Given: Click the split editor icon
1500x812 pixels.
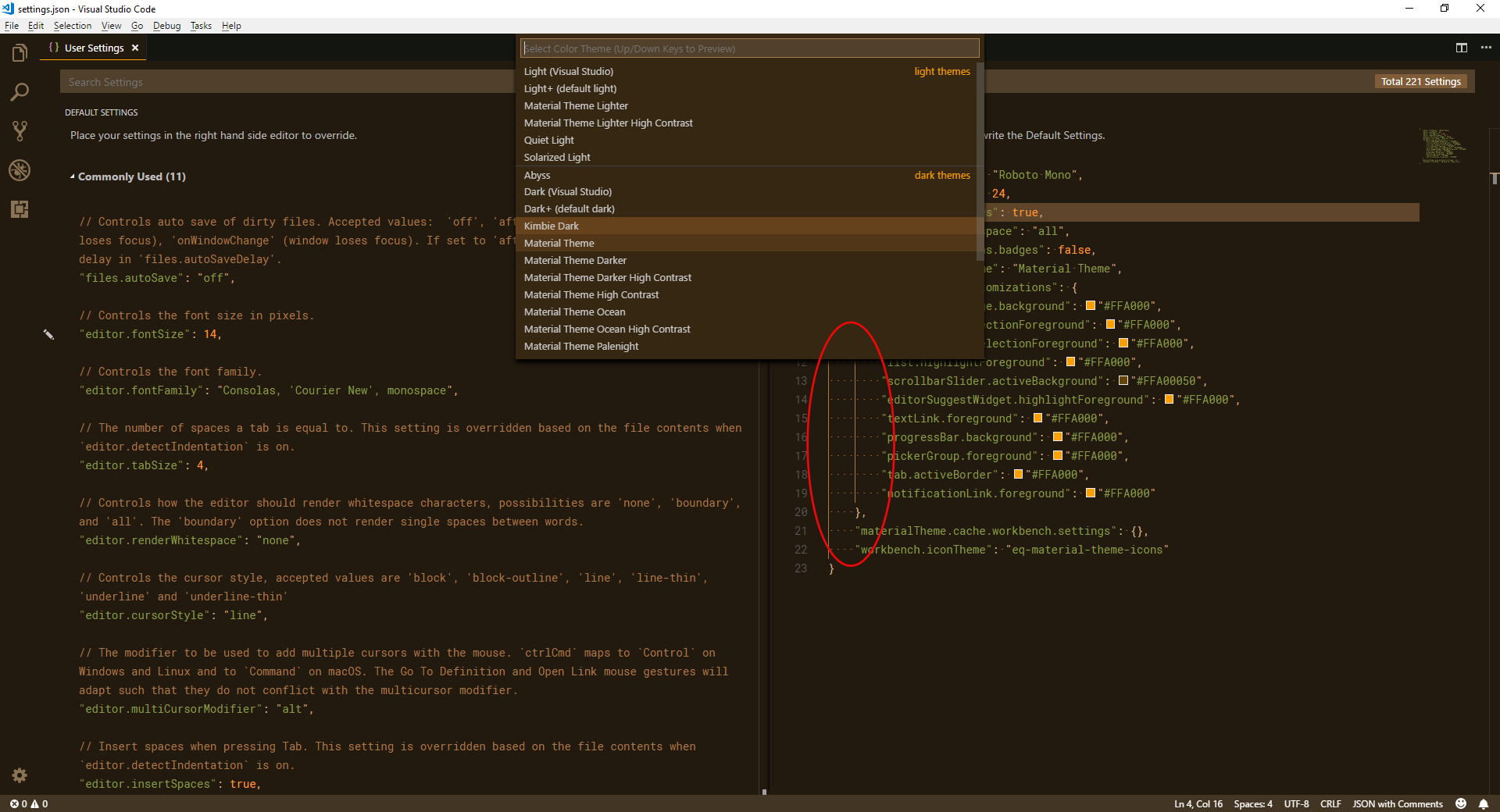Looking at the screenshot, I should [1462, 48].
